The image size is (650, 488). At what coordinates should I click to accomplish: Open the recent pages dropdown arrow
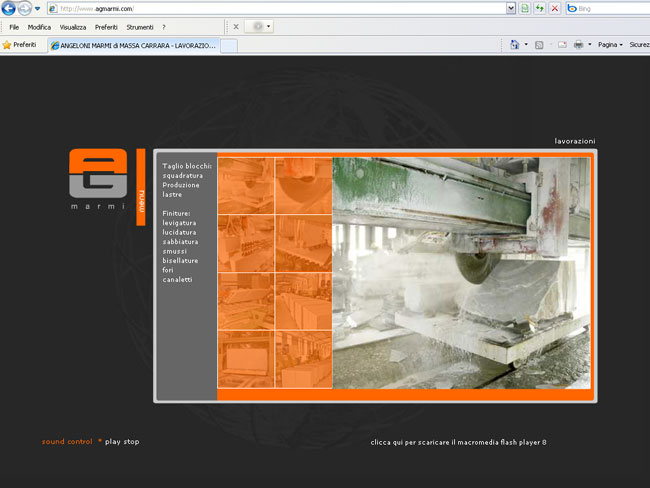click(37, 8)
